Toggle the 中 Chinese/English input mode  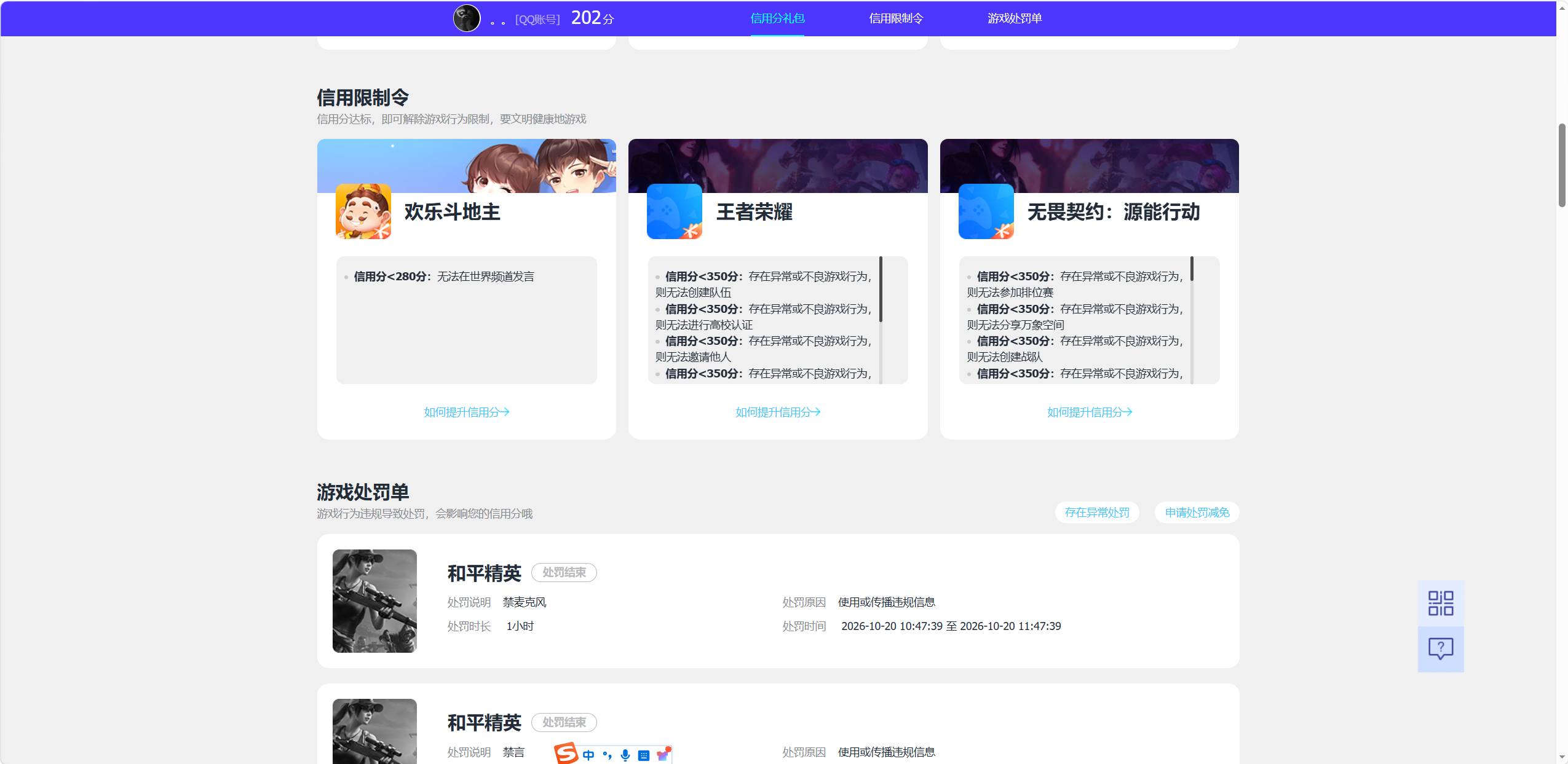(588, 755)
